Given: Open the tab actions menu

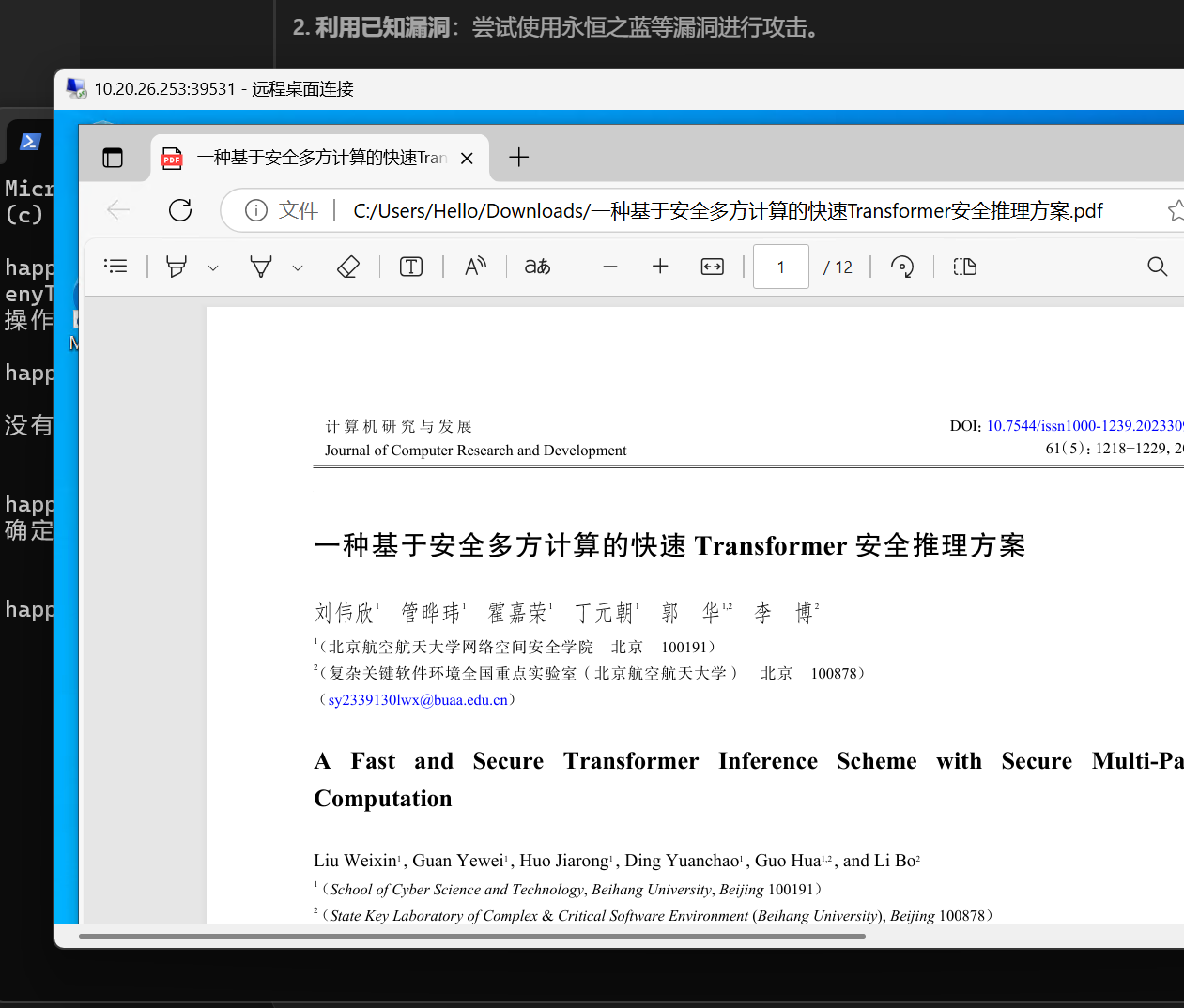Looking at the screenshot, I should (x=114, y=158).
